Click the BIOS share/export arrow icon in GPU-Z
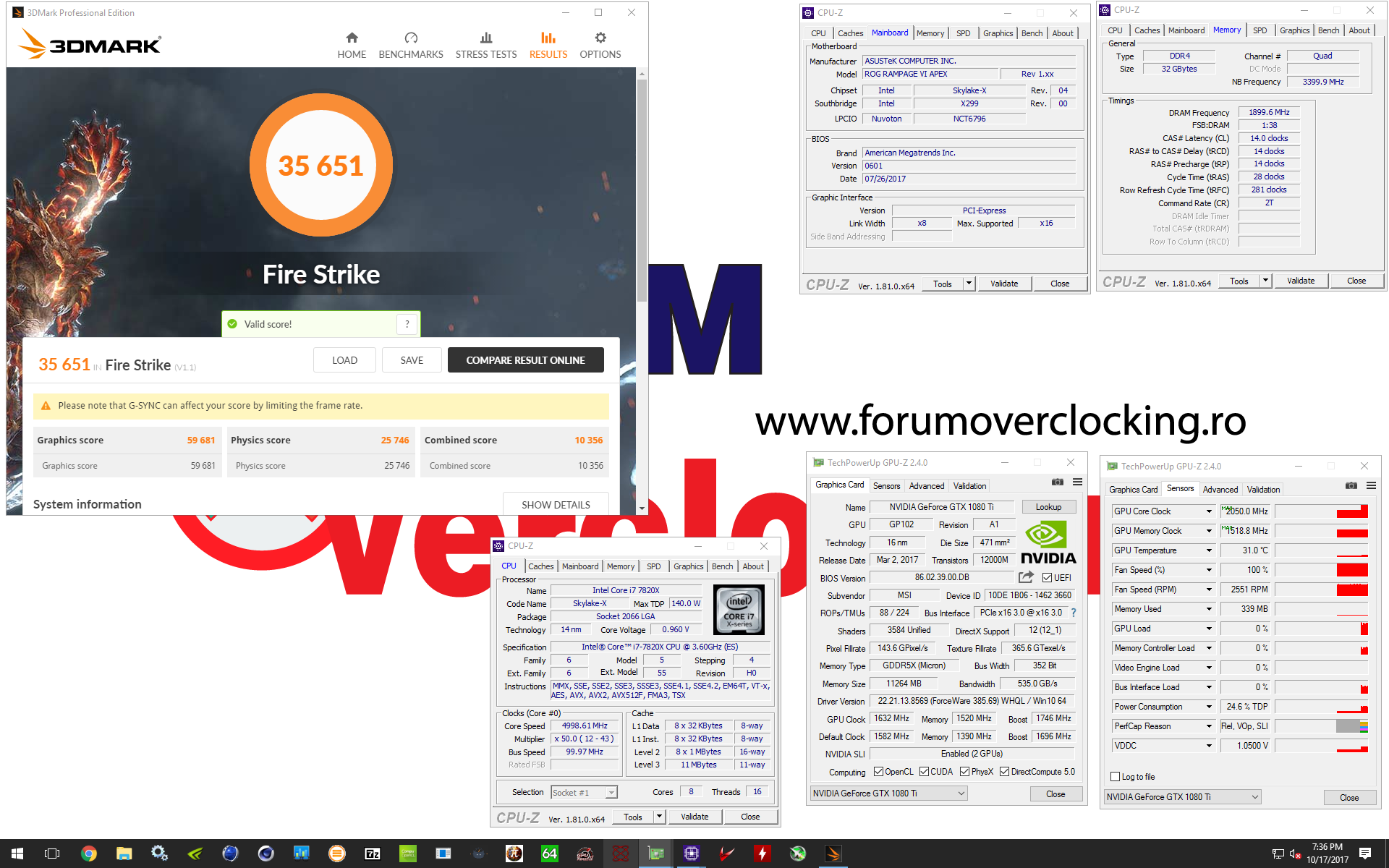 click(1026, 576)
